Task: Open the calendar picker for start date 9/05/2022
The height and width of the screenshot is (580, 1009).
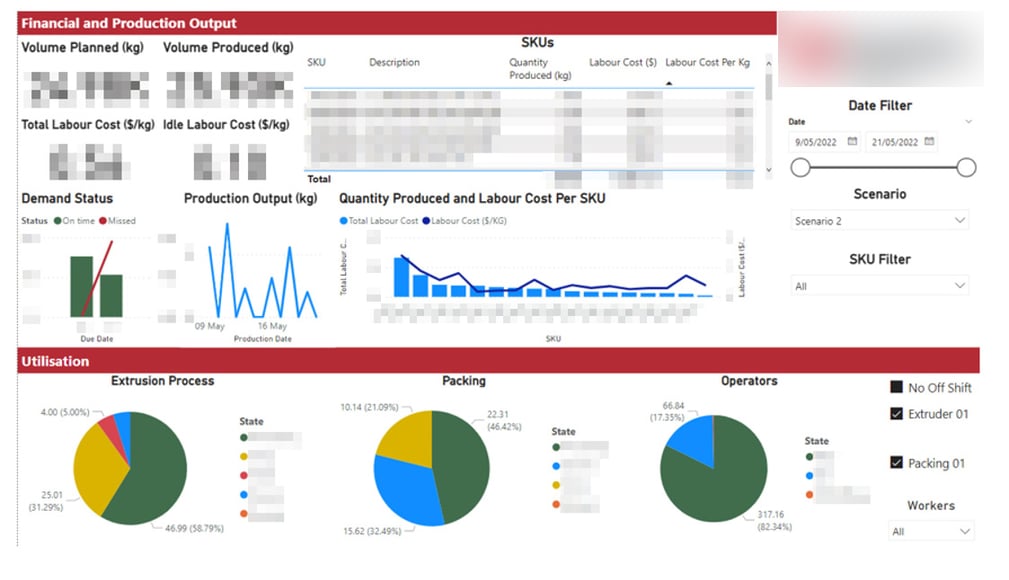Action: 852,141
